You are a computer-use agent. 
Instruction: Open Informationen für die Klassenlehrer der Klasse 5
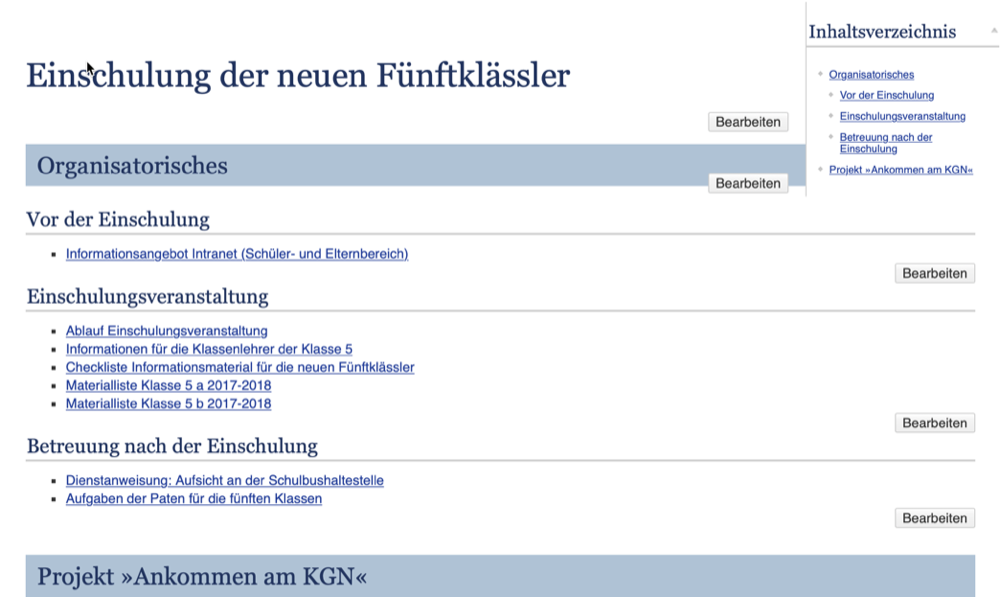click(209, 350)
